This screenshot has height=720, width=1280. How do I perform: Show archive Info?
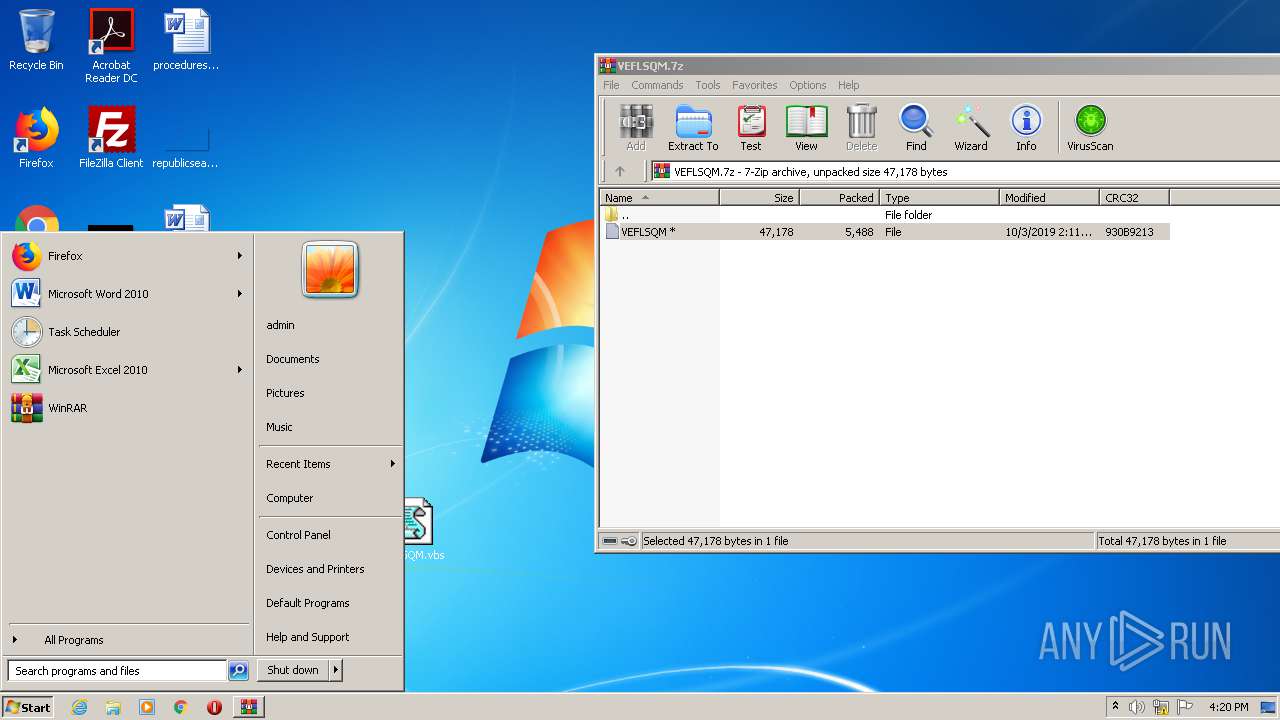[x=1026, y=128]
